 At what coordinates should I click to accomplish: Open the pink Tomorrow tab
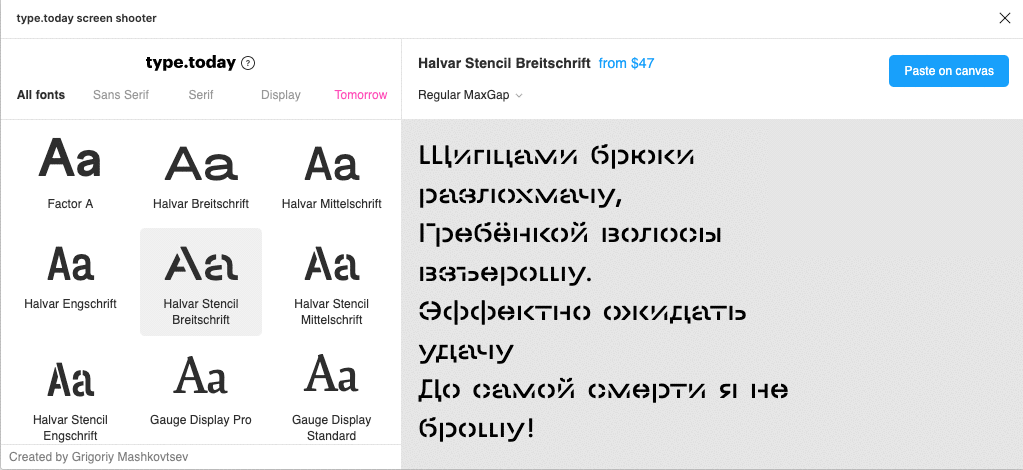[361, 95]
